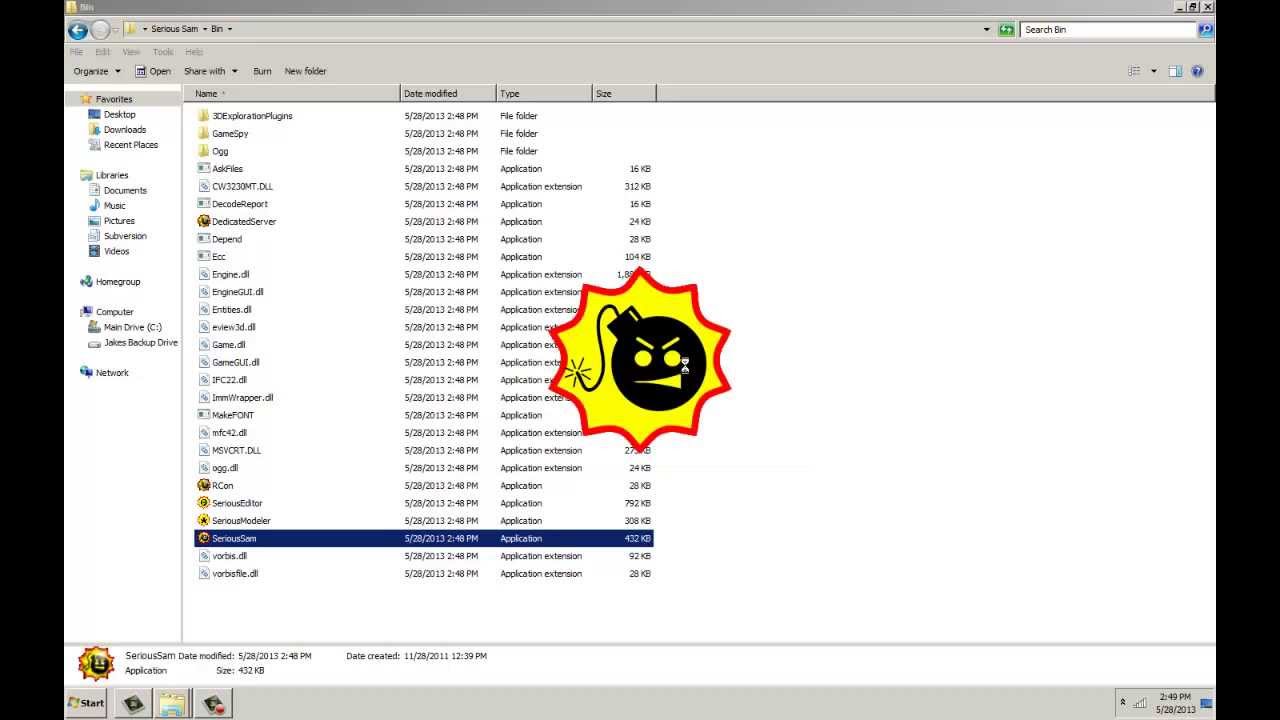Image resolution: width=1280 pixels, height=720 pixels.
Task: Select the SeriousModeler application
Action: 240,520
